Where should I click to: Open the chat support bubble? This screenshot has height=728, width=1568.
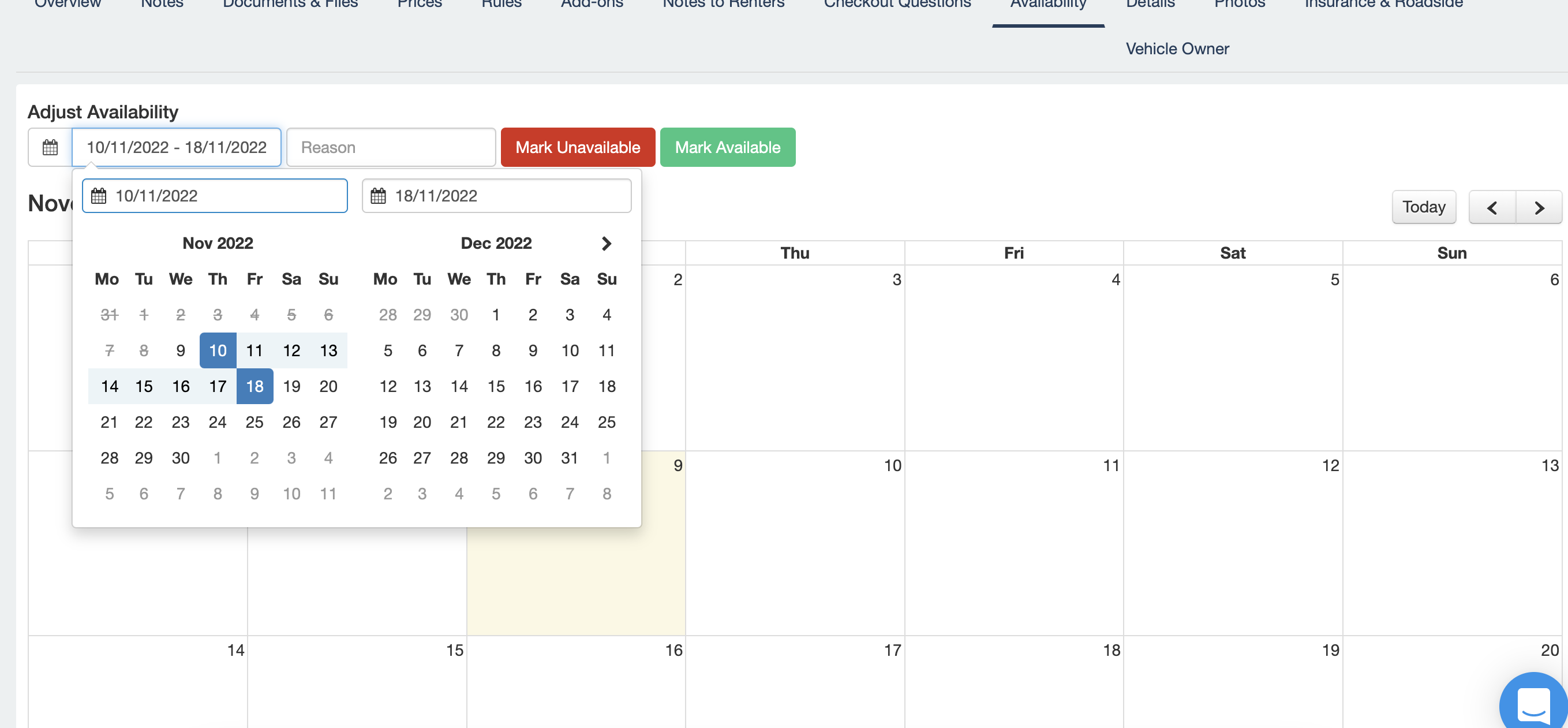pos(1533,703)
